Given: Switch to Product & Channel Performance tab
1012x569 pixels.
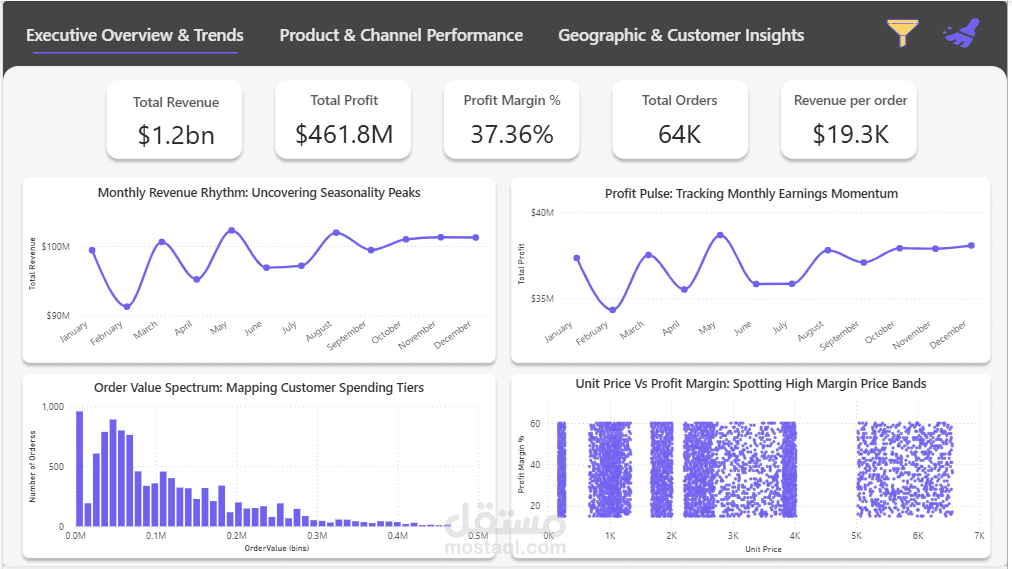Looking at the screenshot, I should pos(401,35).
